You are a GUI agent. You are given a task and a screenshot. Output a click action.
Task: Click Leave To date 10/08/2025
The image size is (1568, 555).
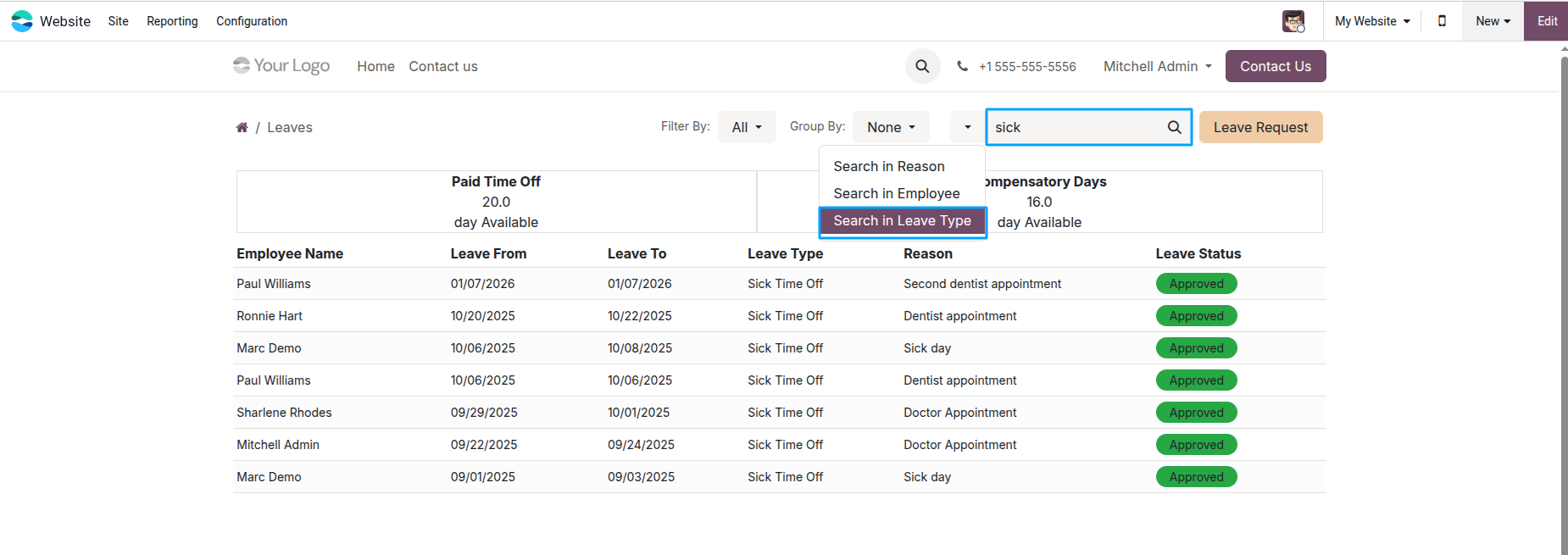point(640,348)
